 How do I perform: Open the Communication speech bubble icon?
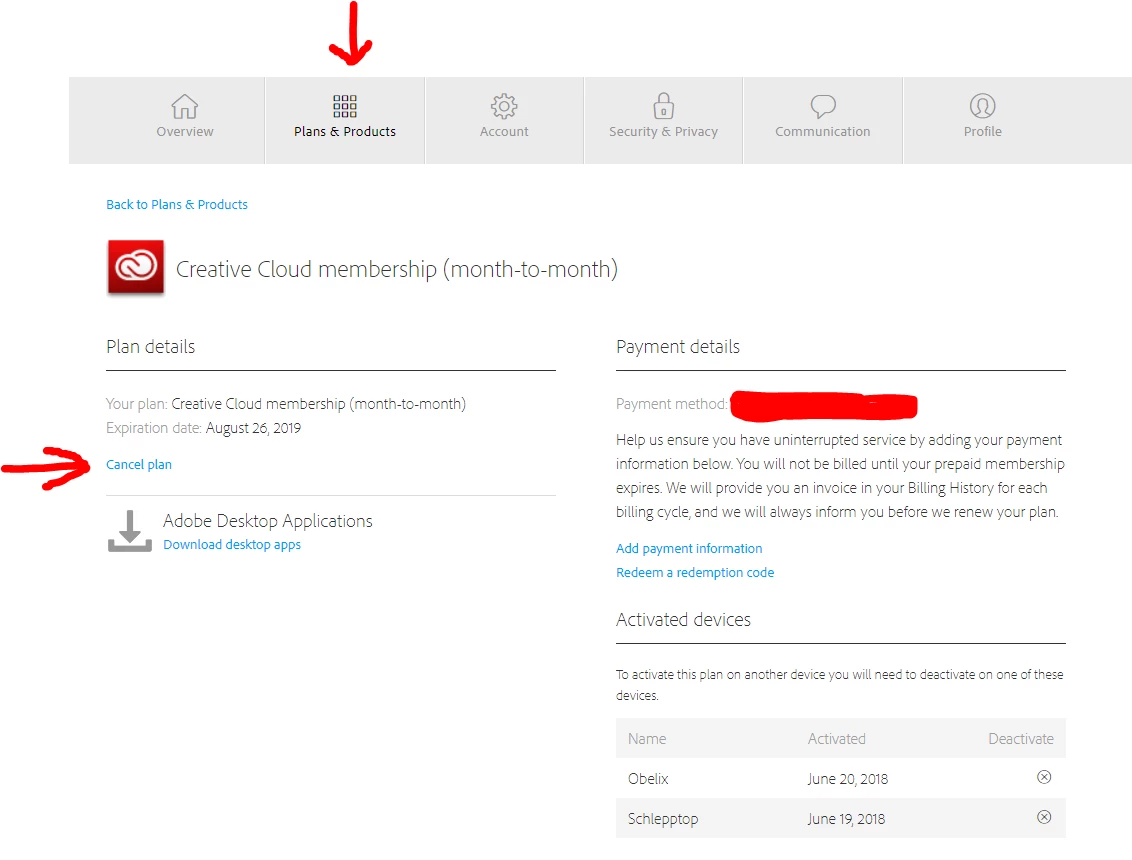(x=823, y=107)
